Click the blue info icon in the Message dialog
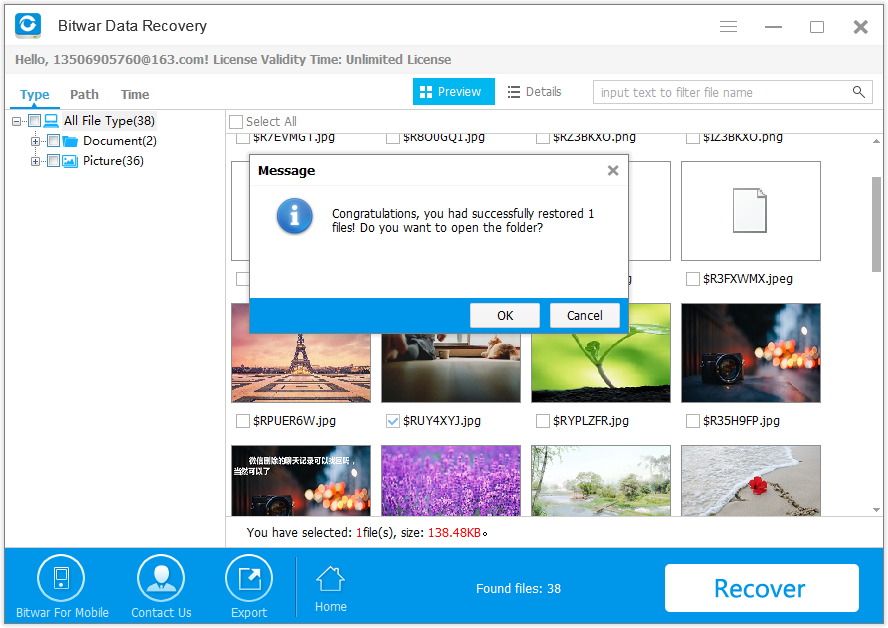This screenshot has width=888, height=628. [x=294, y=216]
